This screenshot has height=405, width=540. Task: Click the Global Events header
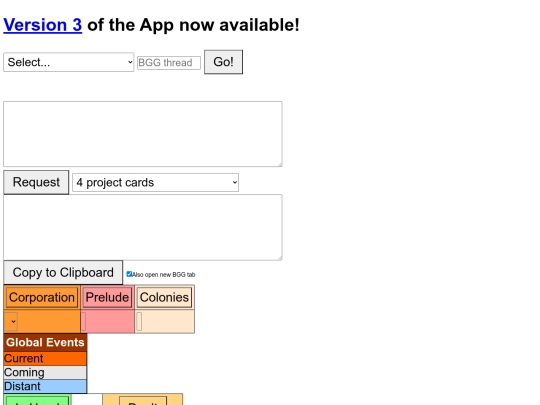tap(45, 342)
